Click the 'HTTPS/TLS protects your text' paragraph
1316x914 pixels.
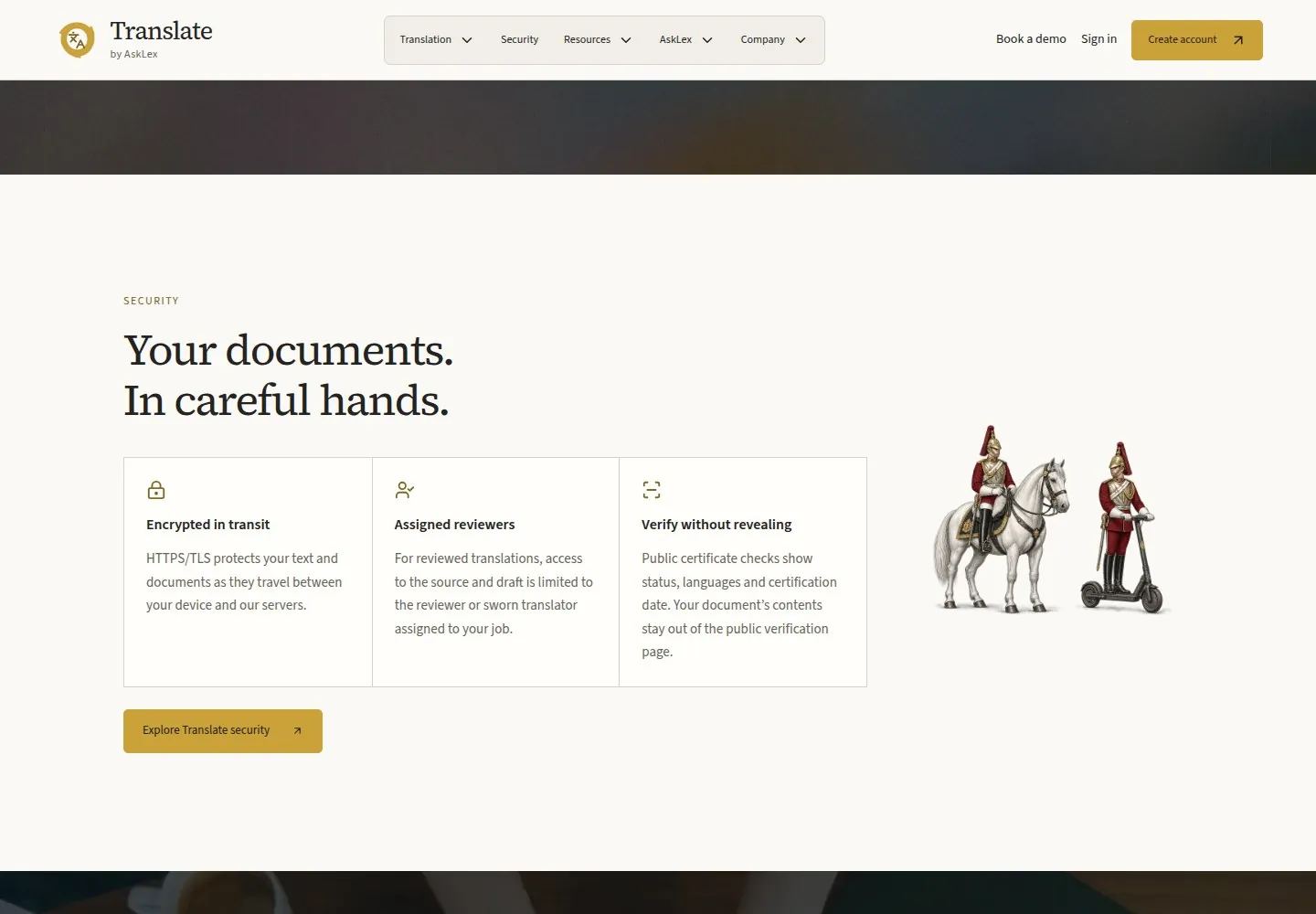pyautogui.click(x=244, y=581)
